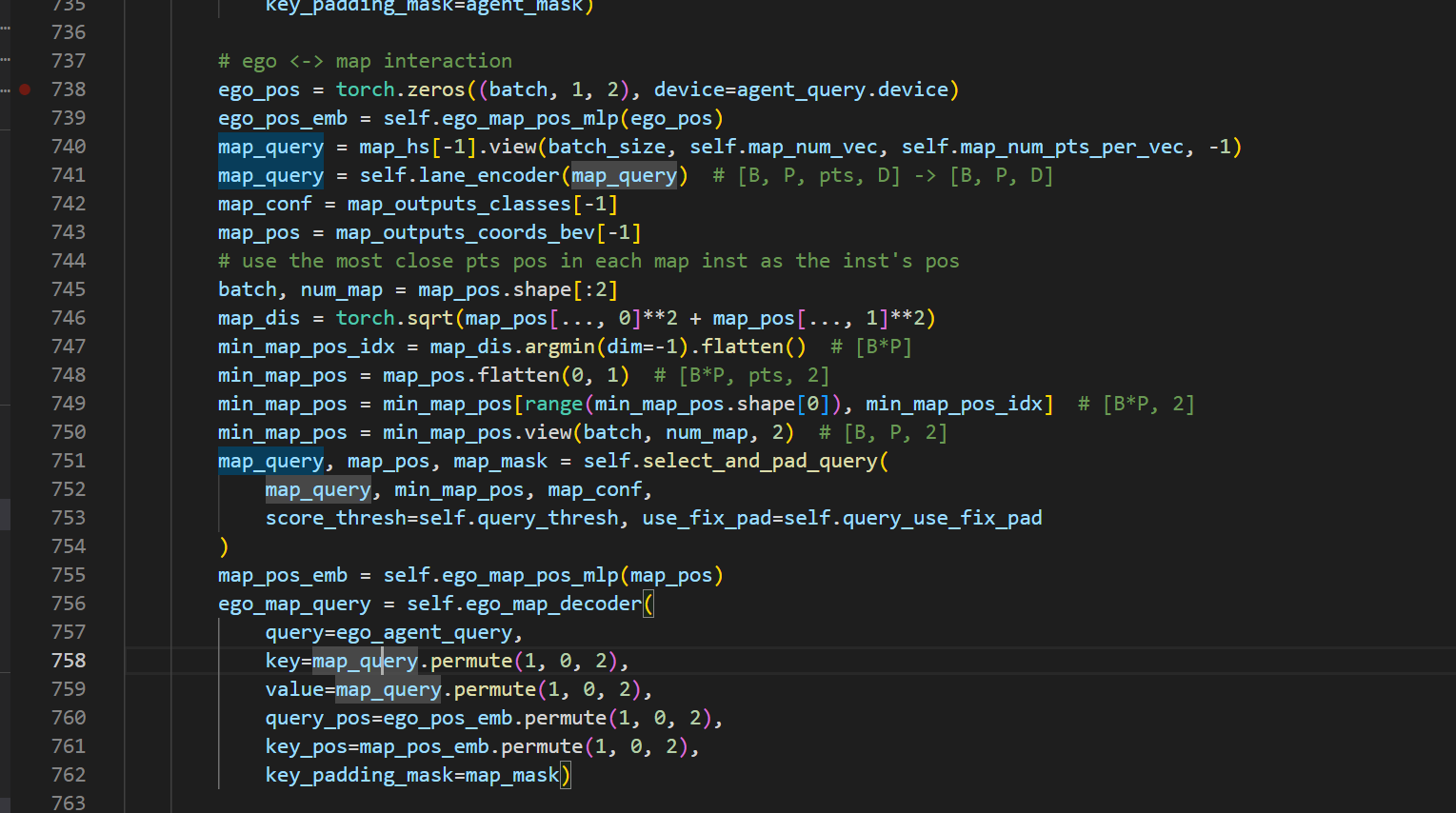Click the yellow closing parenthesis on line 754
Viewport: 1456px width, 813px height.
point(224,546)
